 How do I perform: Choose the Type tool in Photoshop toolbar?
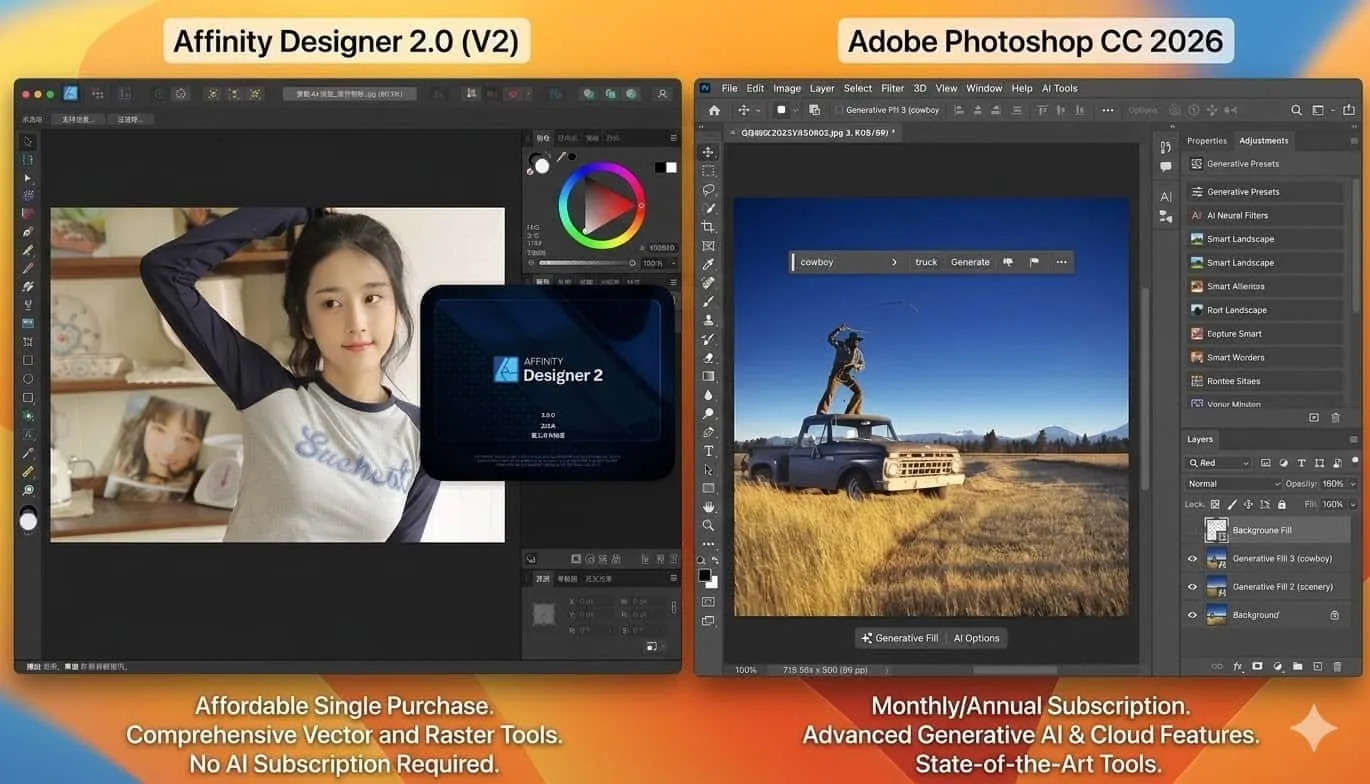point(709,452)
